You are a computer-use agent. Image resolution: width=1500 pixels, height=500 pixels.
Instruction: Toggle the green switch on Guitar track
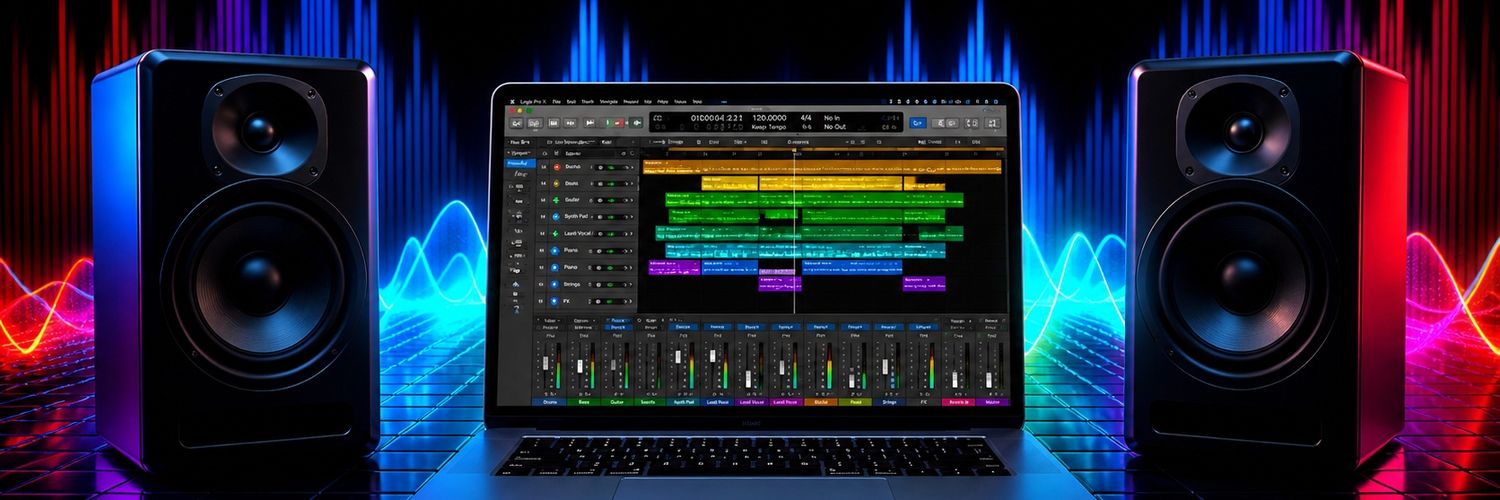pyautogui.click(x=610, y=200)
